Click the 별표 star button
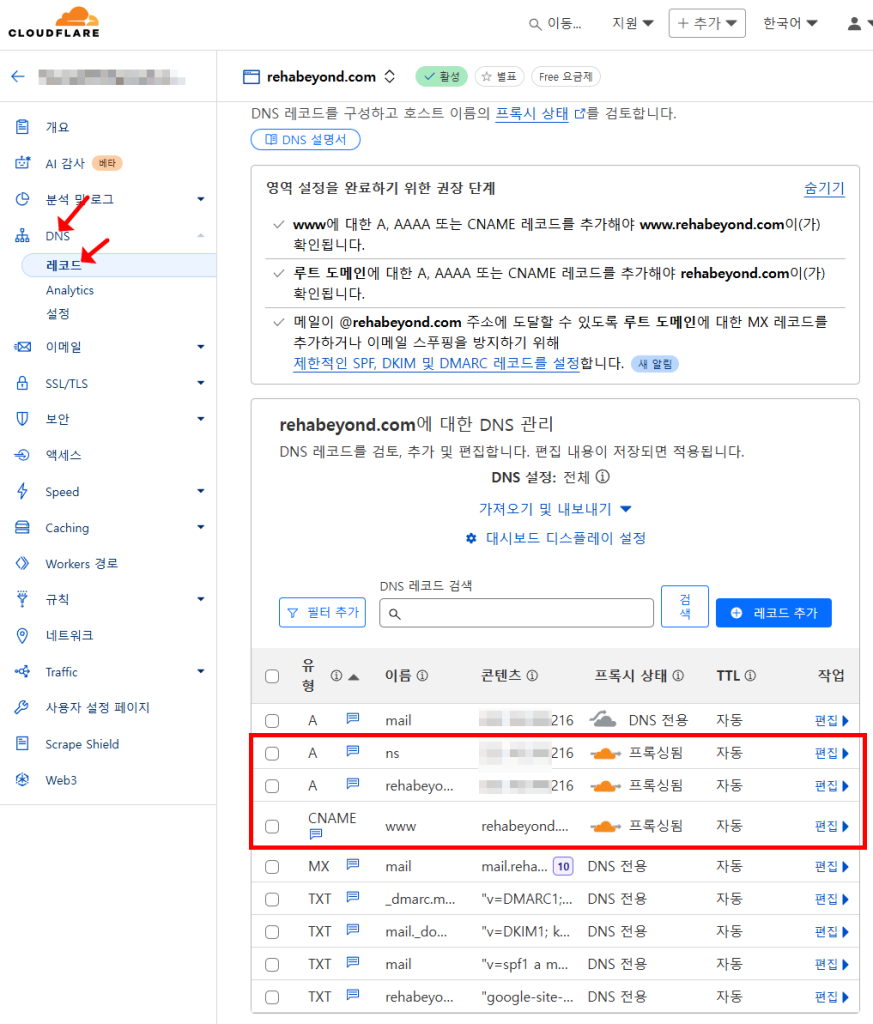Viewport: 873px width, 1024px height. point(500,77)
